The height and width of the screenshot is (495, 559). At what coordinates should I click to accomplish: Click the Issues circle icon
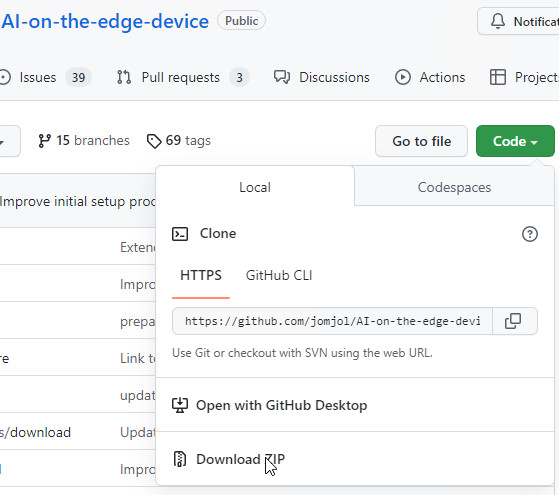click(x=5, y=77)
